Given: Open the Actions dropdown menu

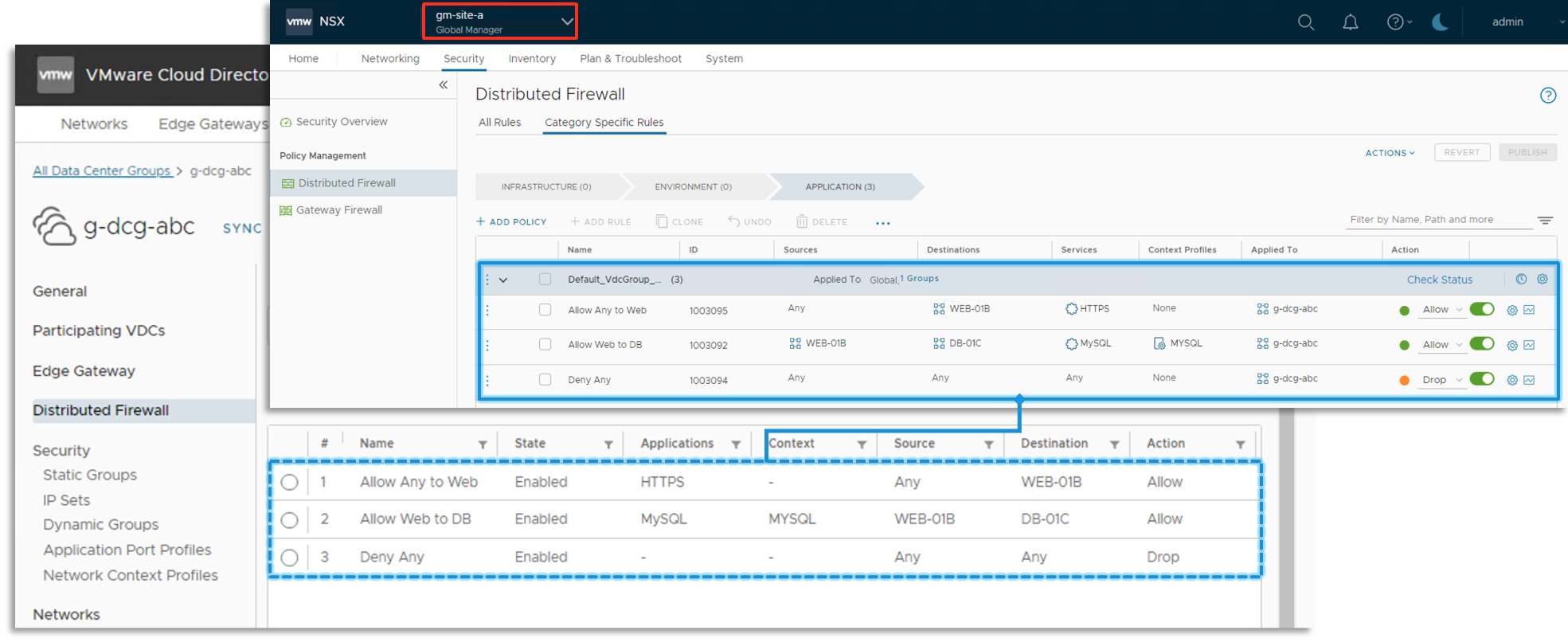Looking at the screenshot, I should pos(1390,153).
